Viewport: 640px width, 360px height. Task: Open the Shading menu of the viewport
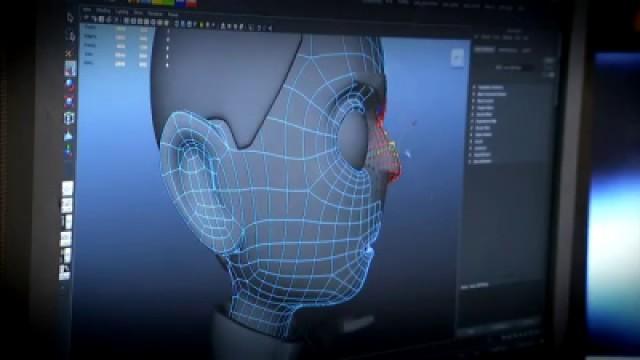coord(104,11)
